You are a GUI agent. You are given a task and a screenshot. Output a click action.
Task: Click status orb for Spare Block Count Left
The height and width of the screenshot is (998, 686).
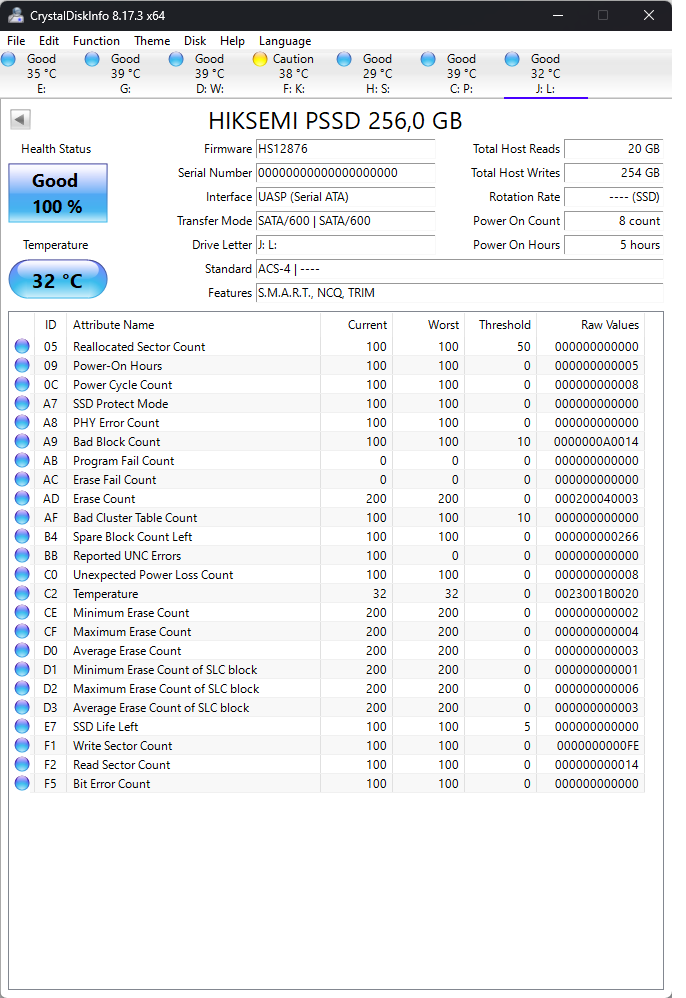[22, 537]
